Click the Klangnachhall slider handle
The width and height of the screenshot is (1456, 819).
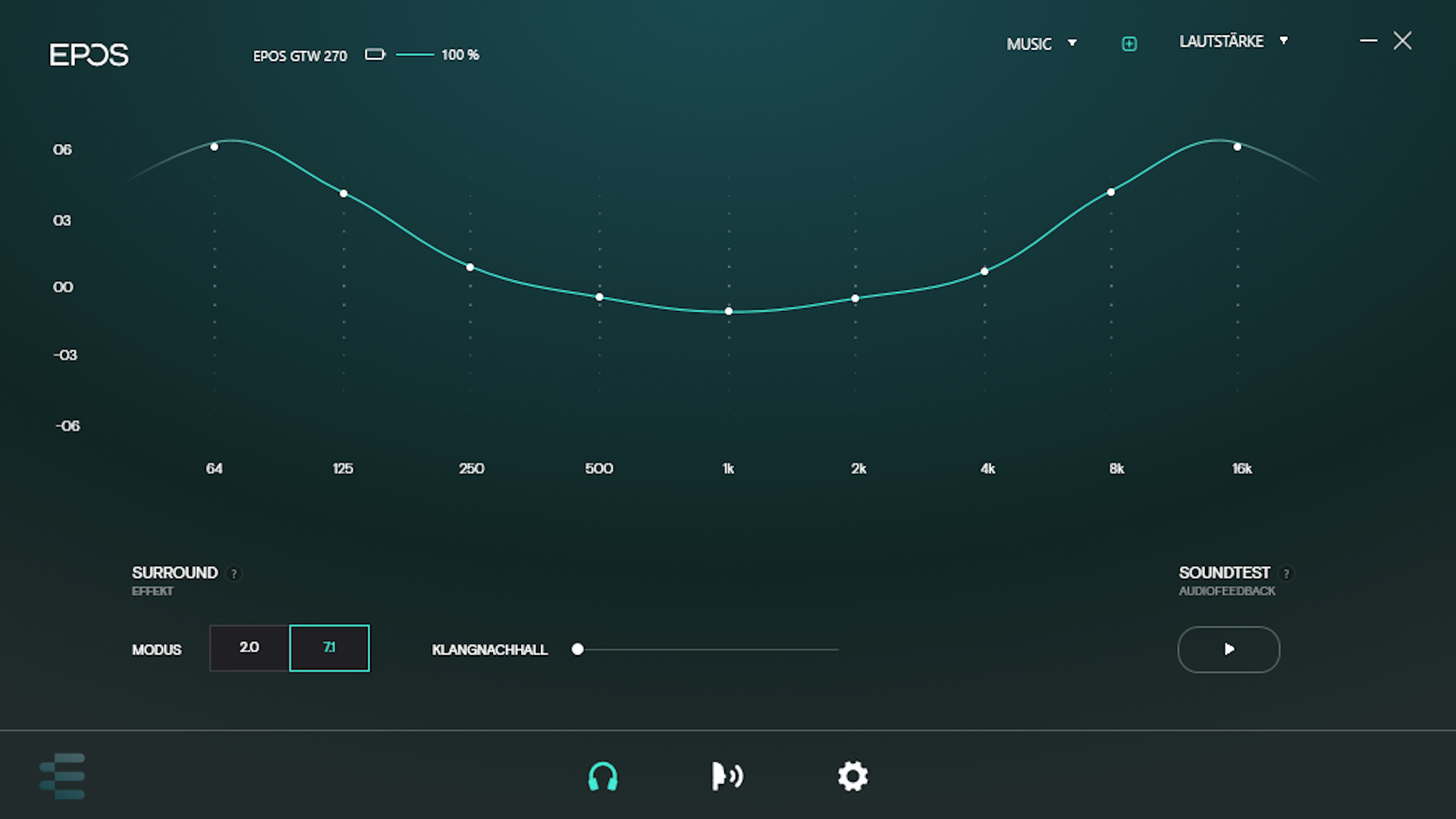pyautogui.click(x=578, y=649)
